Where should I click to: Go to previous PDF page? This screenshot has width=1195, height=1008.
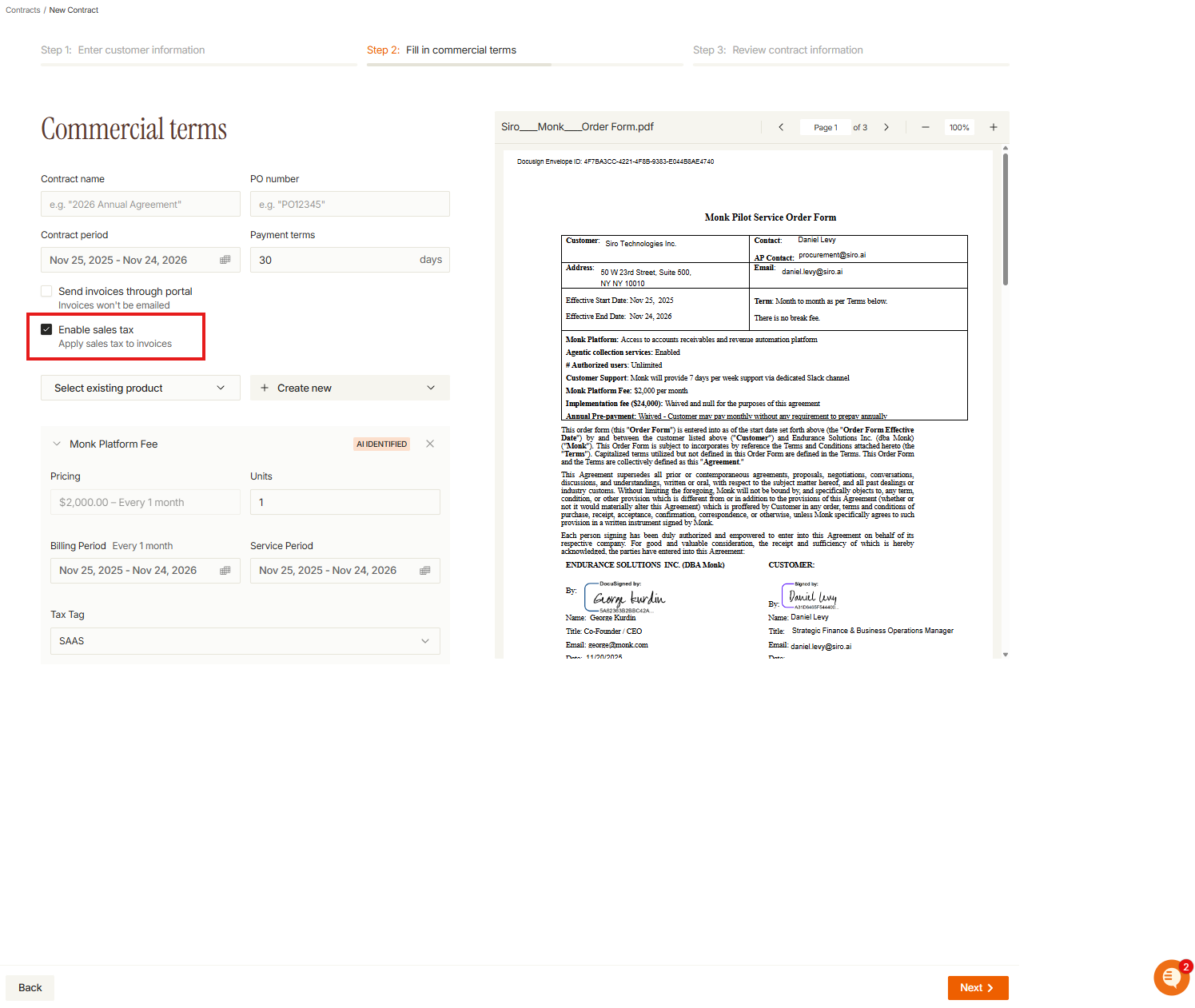[781, 127]
